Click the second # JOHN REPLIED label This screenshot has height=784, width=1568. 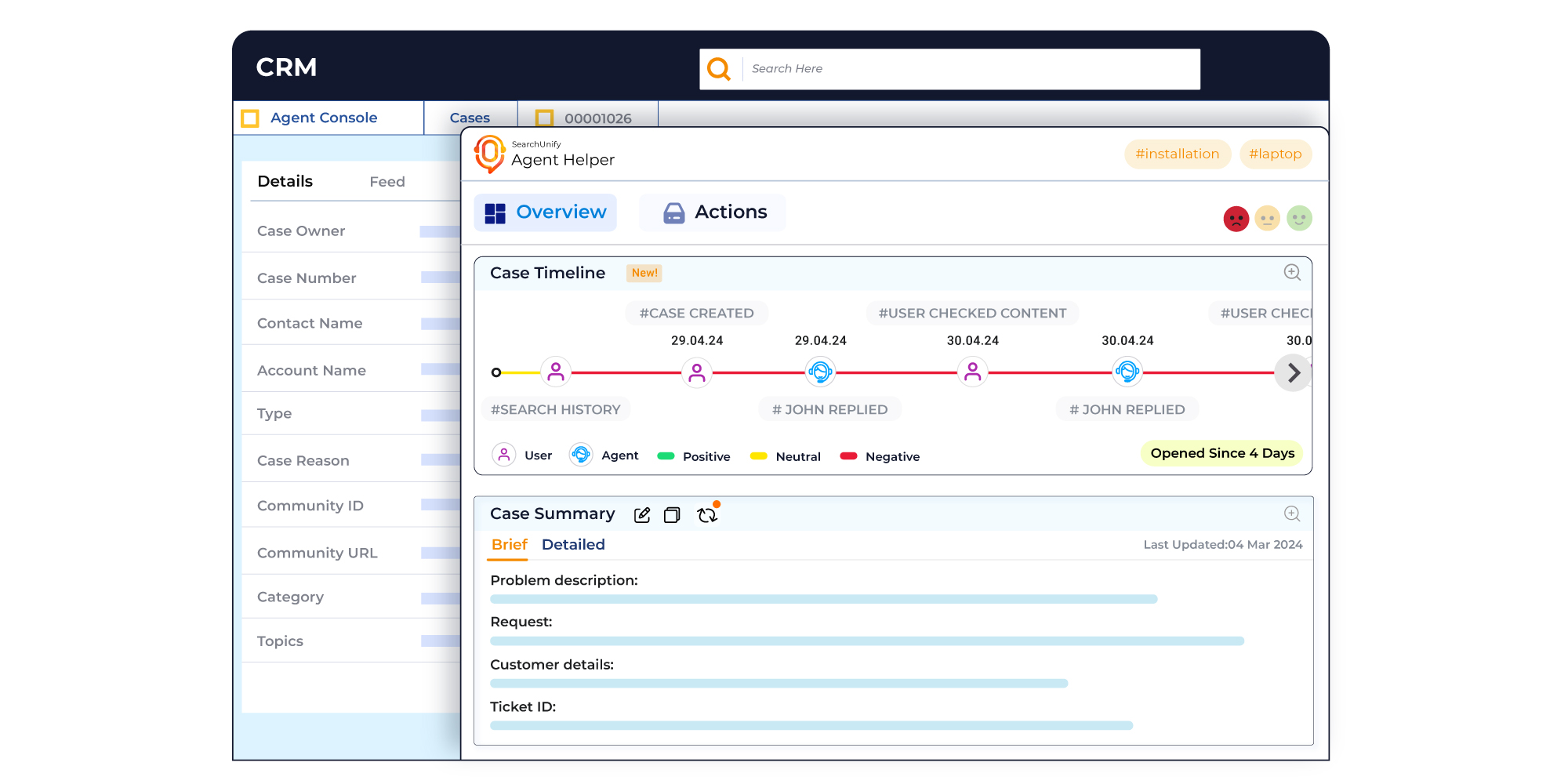click(x=1127, y=409)
